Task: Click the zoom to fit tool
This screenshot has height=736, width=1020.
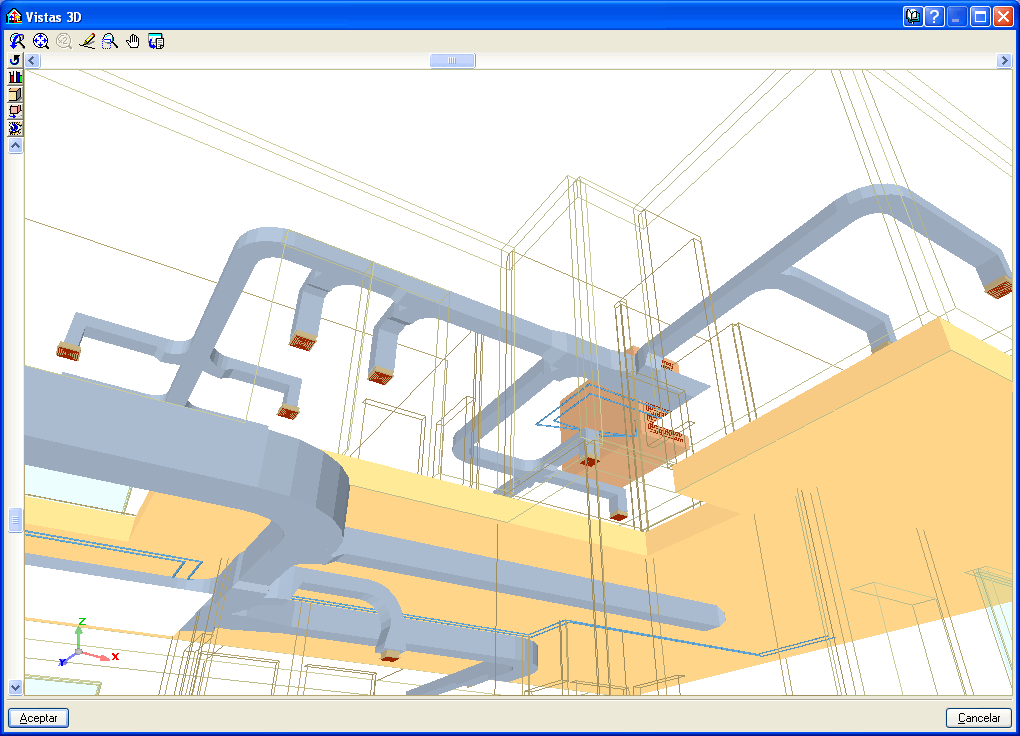Action: tap(40, 41)
